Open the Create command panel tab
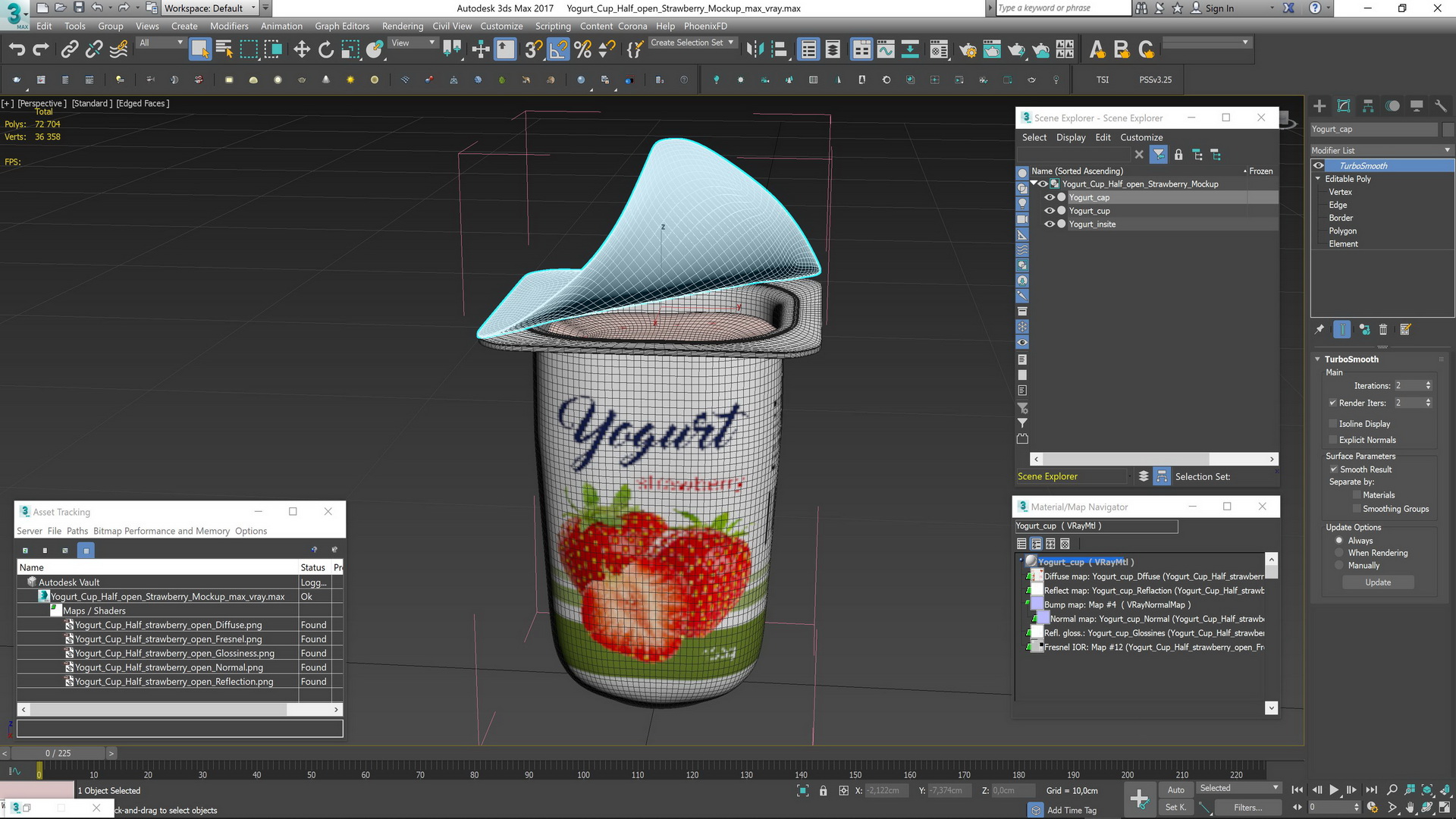 pos(1319,106)
